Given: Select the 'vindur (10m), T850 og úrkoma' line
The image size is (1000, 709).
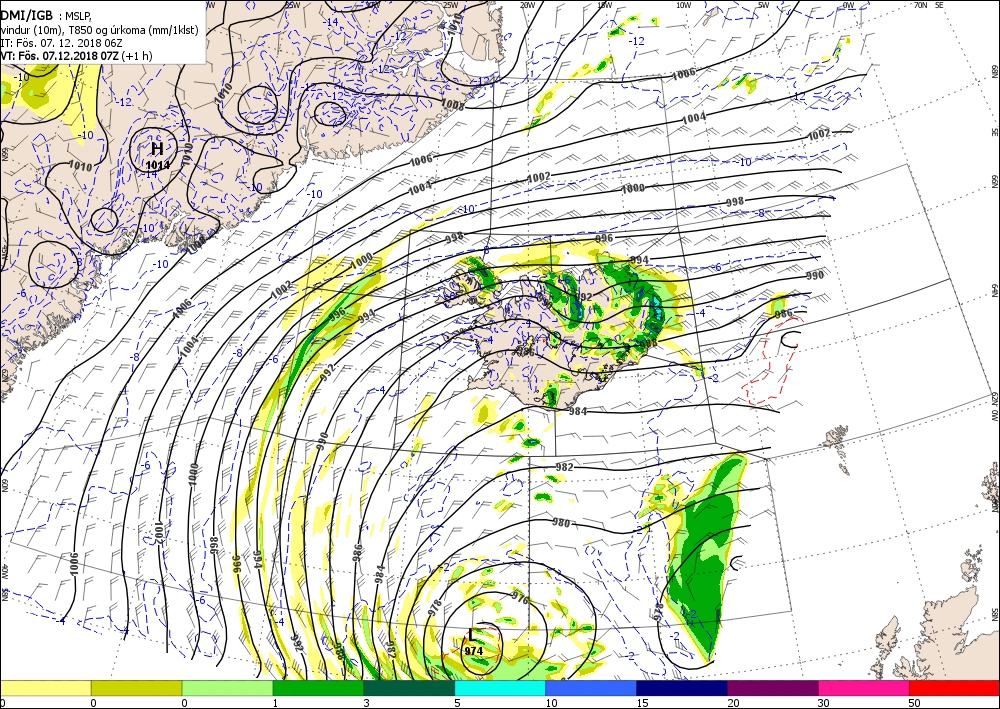Looking at the screenshot, I should click(99, 30).
